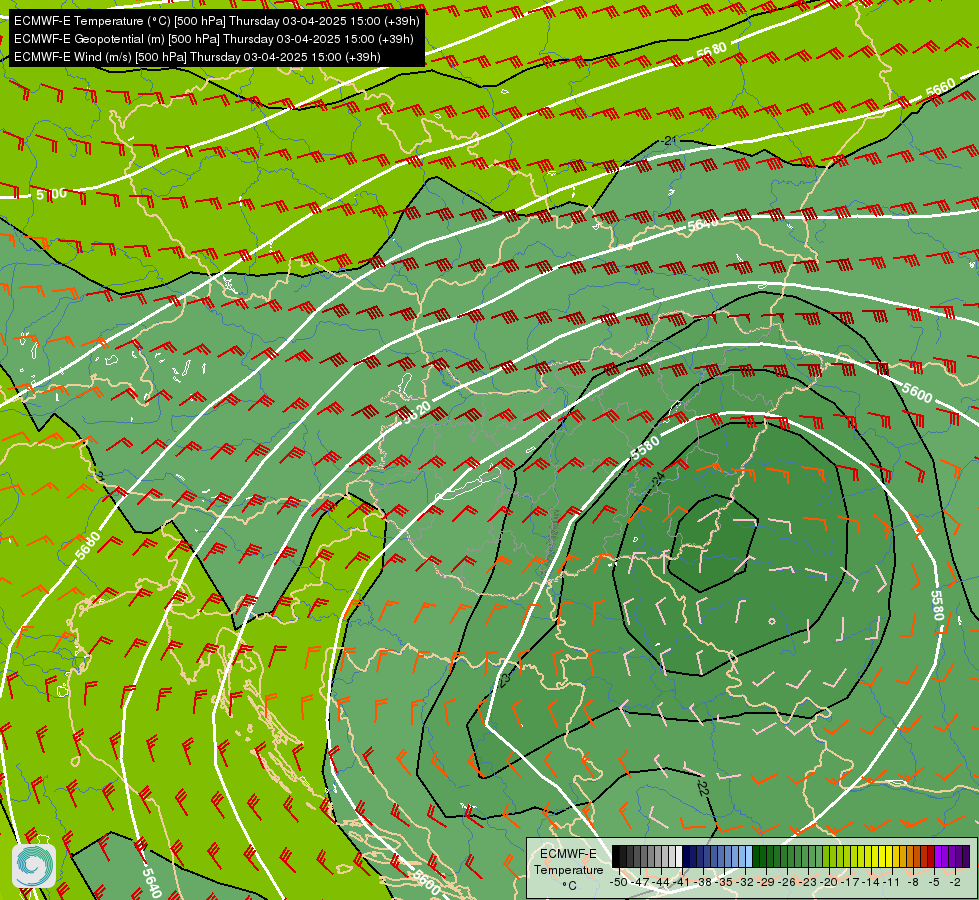
Task: Pick the light blue swatch above -32 in the legend
Action: point(749,856)
